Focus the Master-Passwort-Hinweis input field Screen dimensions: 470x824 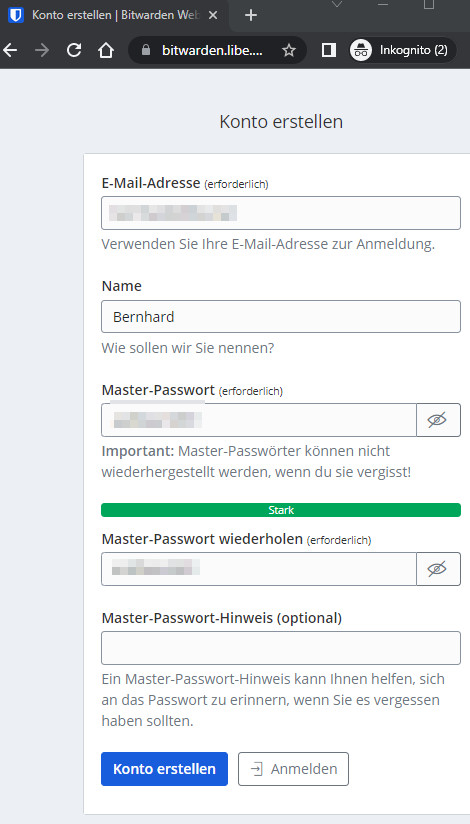point(281,648)
